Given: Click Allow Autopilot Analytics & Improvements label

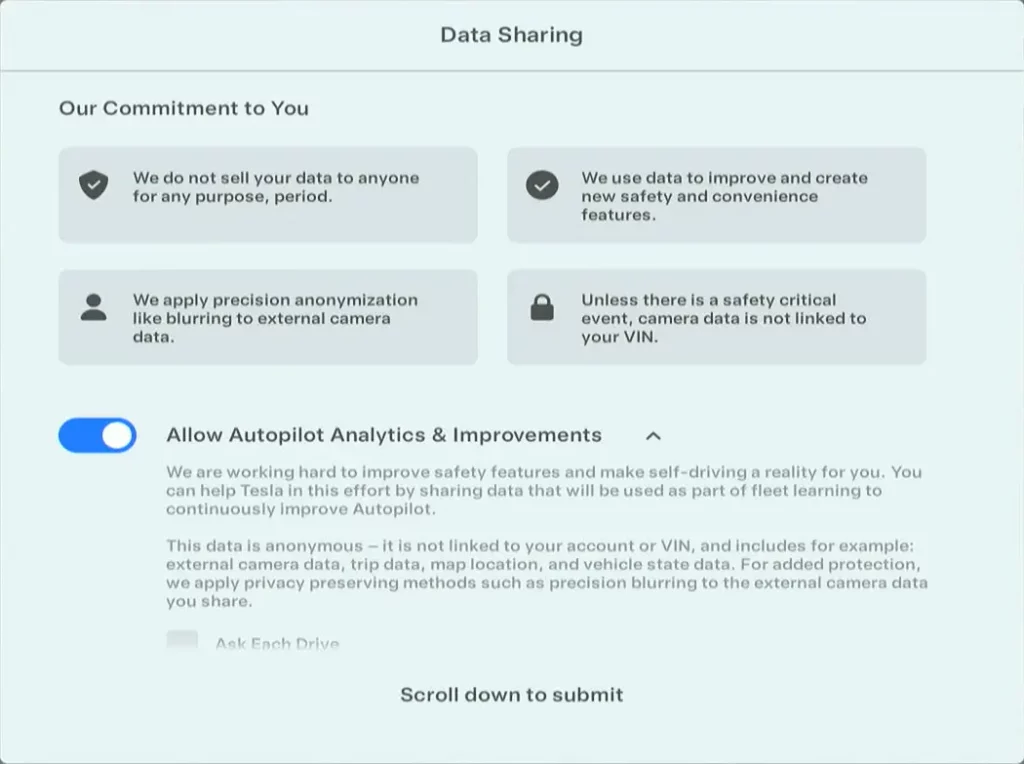Looking at the screenshot, I should click(384, 435).
